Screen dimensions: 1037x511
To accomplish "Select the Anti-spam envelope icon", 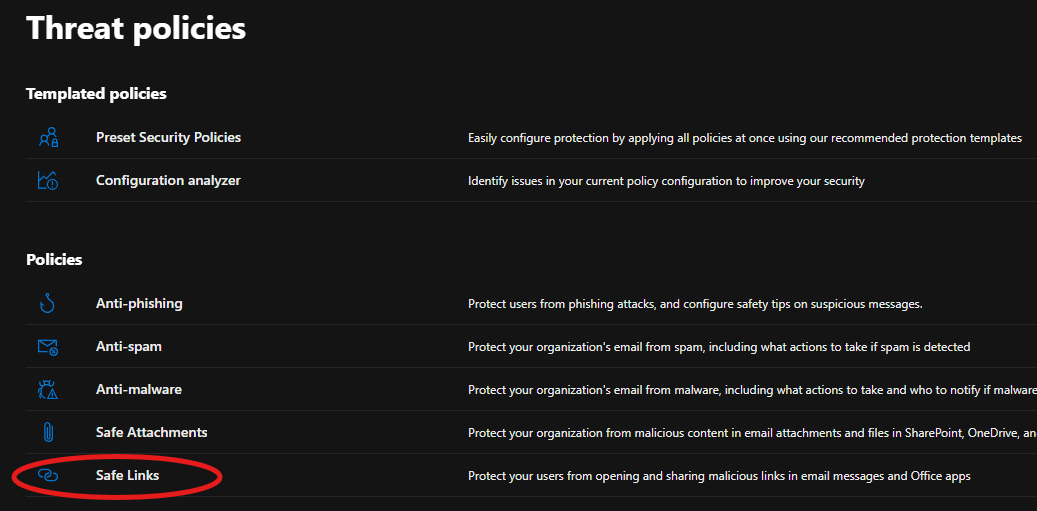I will tap(48, 347).
